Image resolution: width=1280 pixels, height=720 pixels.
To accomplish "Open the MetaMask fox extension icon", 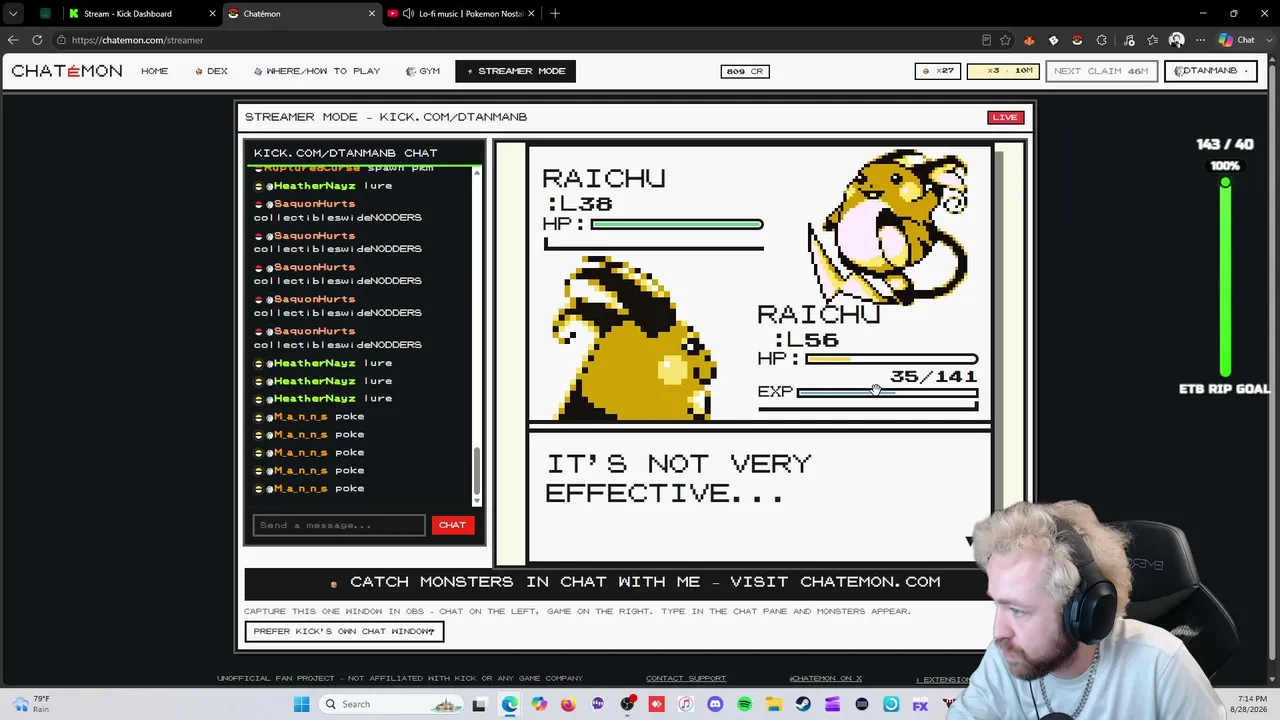I will pos(1029,40).
